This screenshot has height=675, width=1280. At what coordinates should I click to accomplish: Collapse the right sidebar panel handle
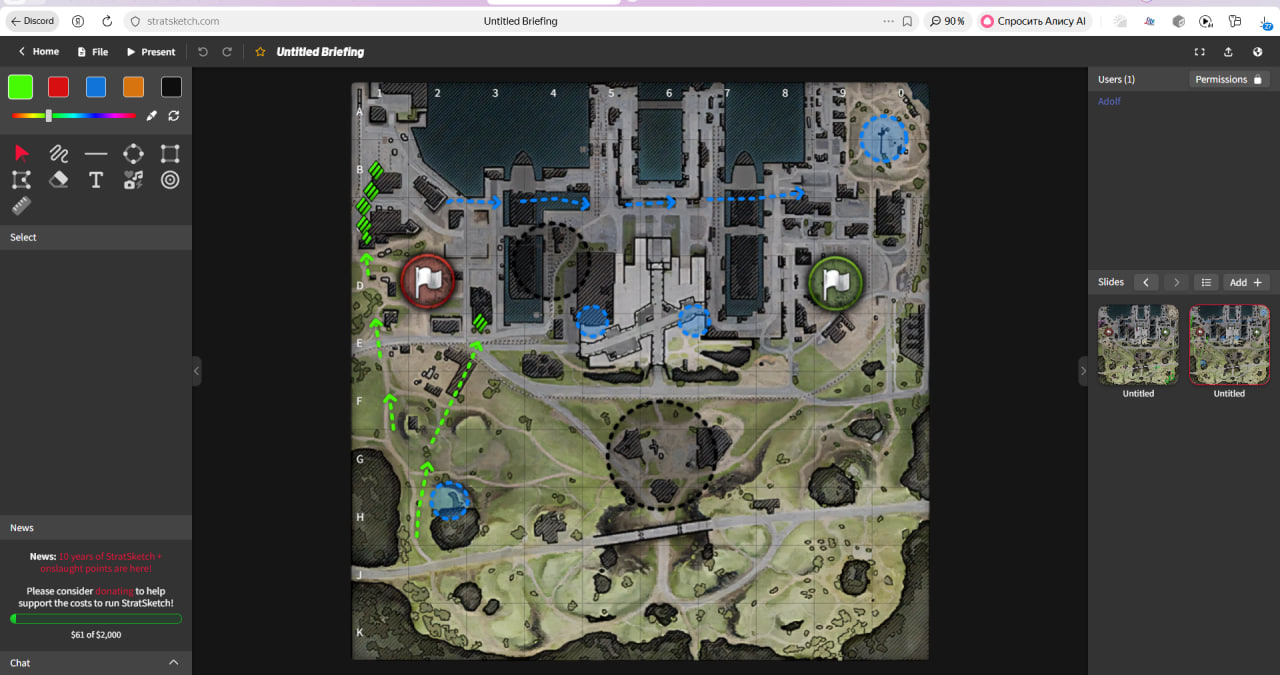pos(1083,371)
